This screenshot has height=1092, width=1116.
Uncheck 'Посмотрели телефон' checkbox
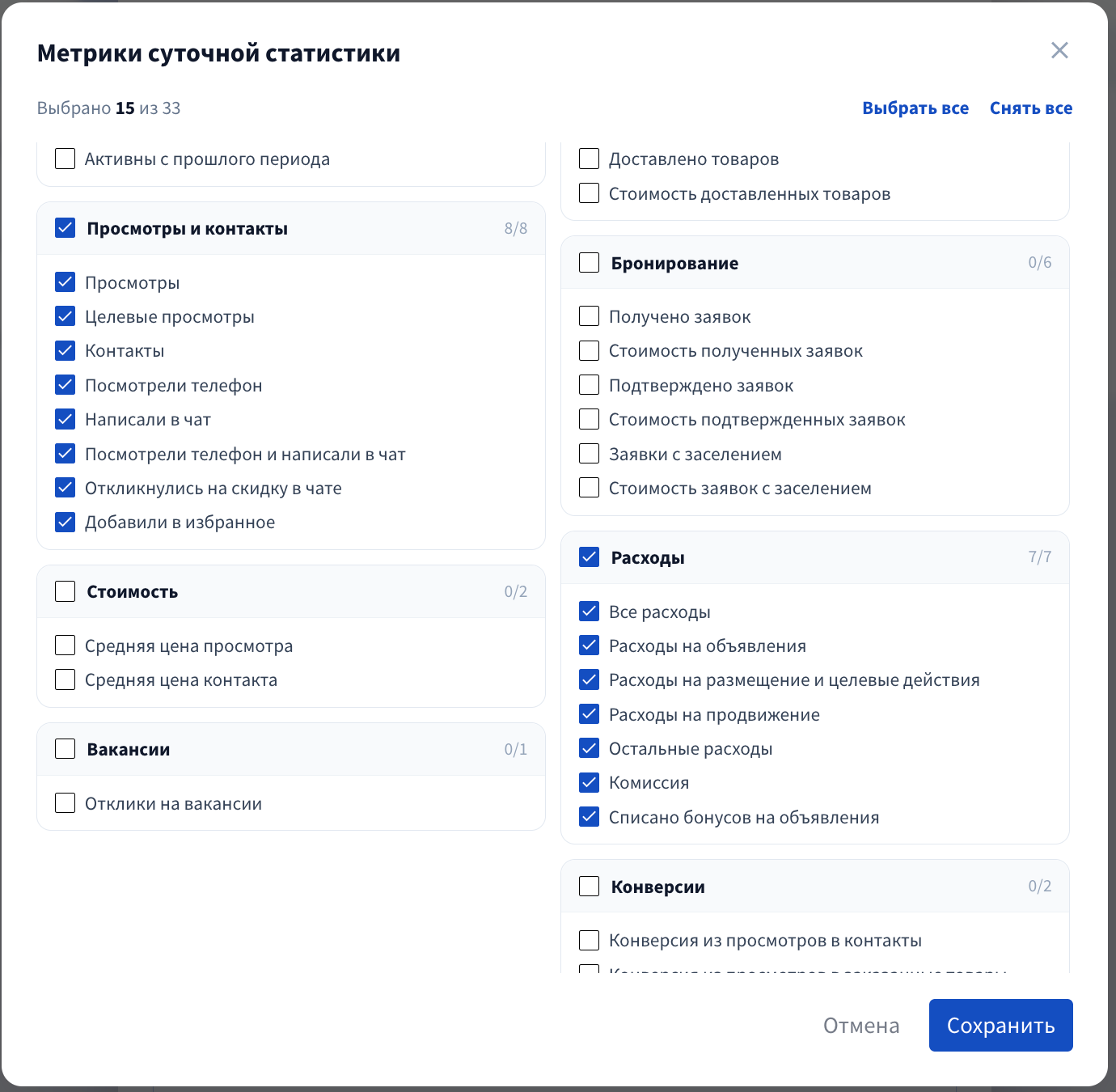click(x=66, y=385)
